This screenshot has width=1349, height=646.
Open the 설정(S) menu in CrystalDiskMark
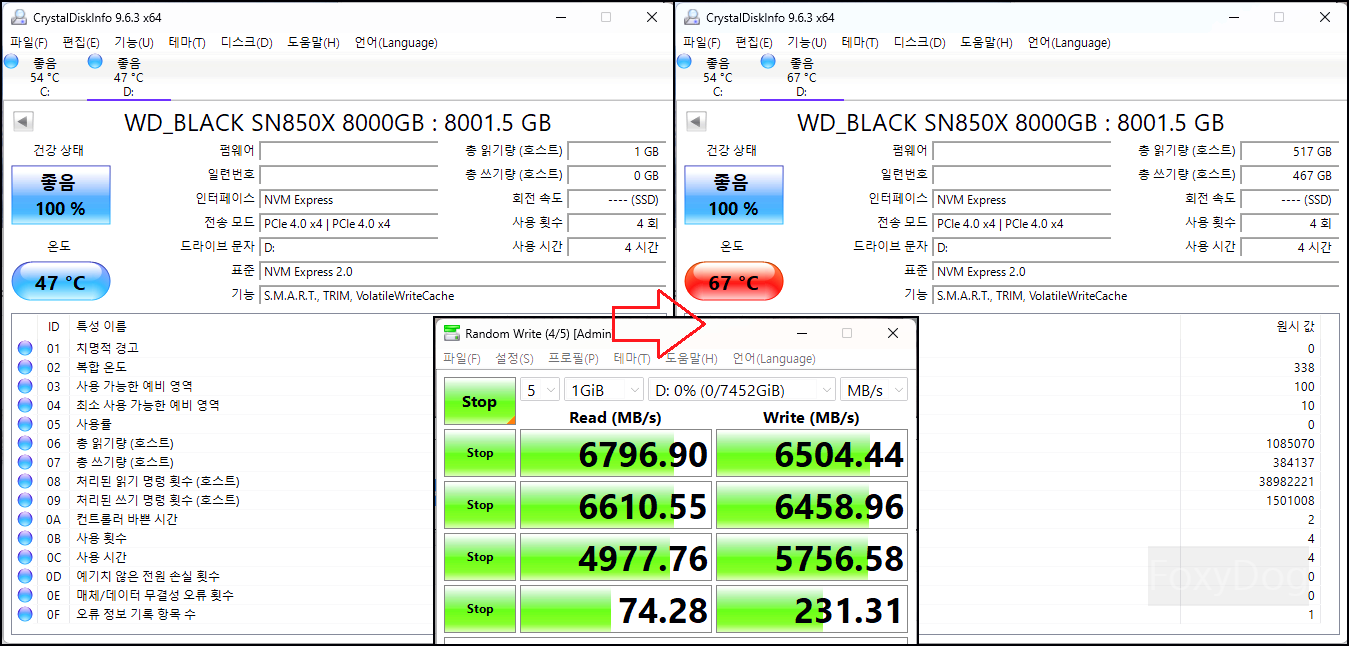514,359
